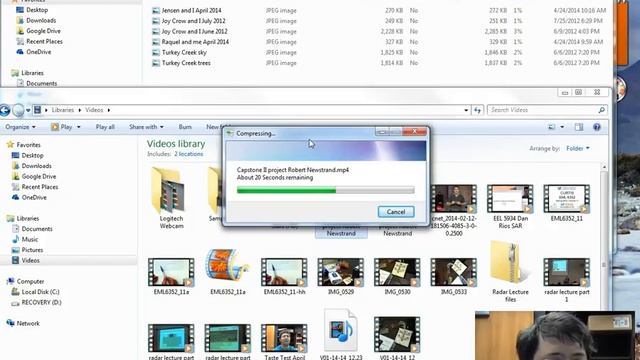Viewport: 640px width, 360px height.
Task: Select first EML6352_11a video thumbnail
Action: pyautogui.click(x=171, y=272)
